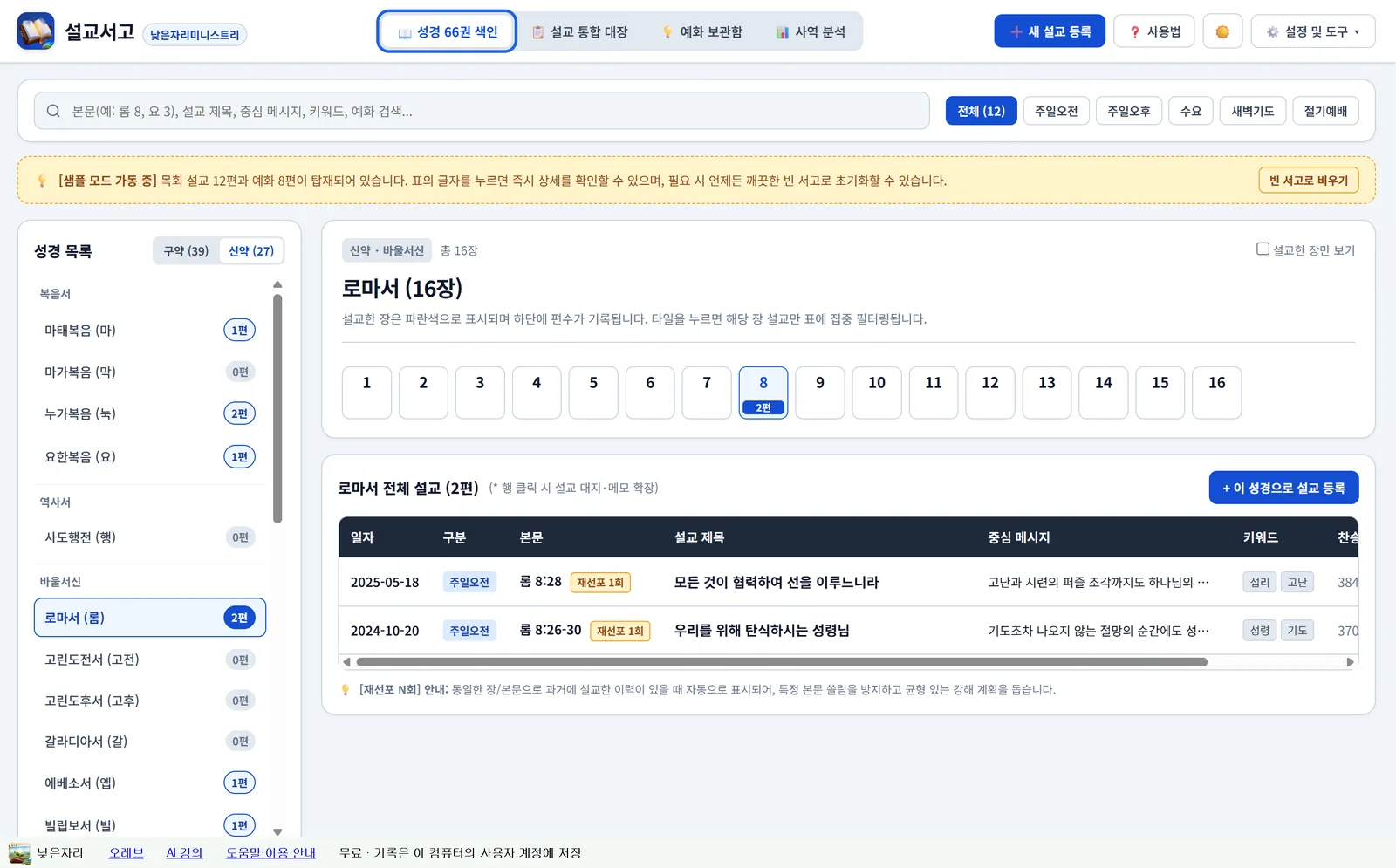The width and height of the screenshot is (1396, 868).
Task: Click the Bible list vertical scrollbar
Action: point(277,408)
